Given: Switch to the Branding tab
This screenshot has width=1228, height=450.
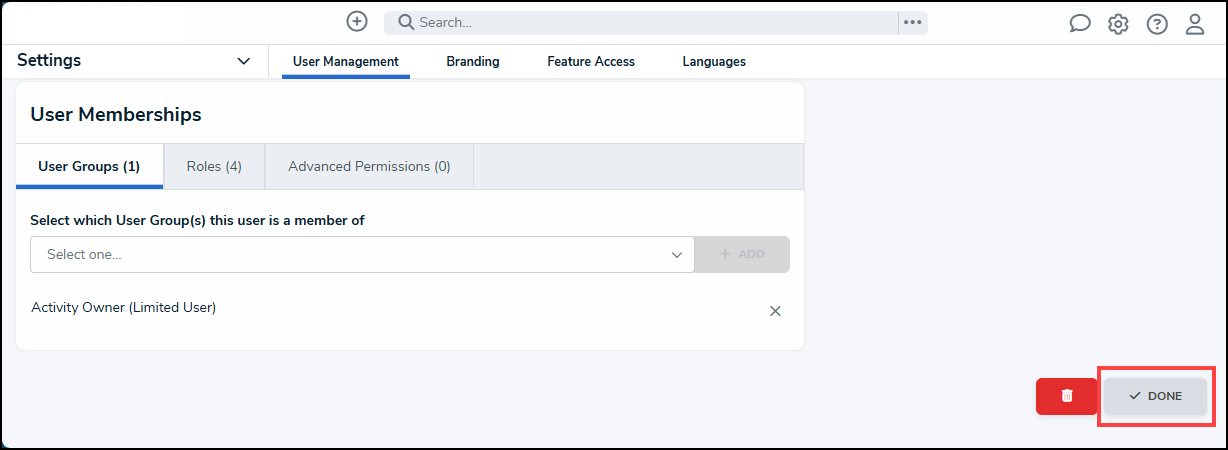Looking at the screenshot, I should tap(473, 61).
